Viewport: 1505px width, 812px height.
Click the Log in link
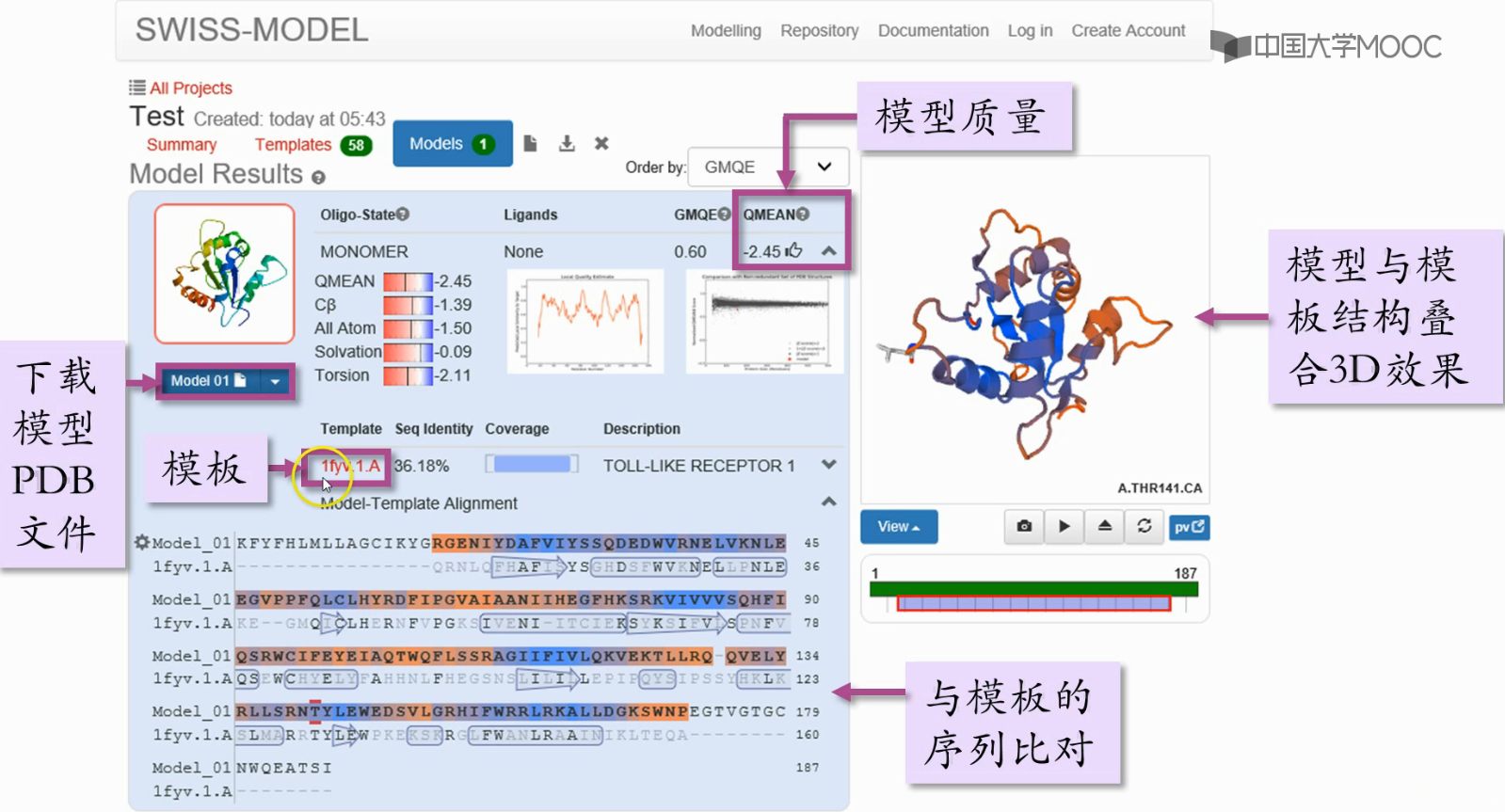tap(1030, 31)
